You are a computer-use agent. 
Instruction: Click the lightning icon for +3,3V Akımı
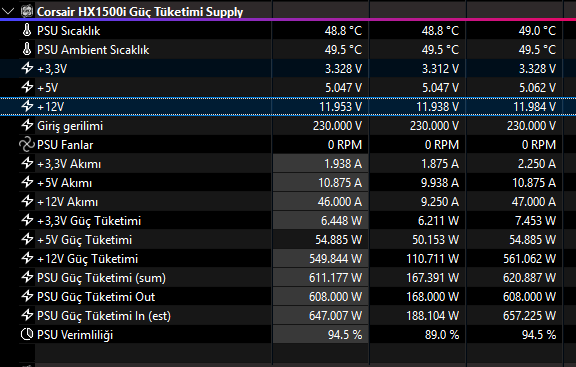click(x=27, y=163)
